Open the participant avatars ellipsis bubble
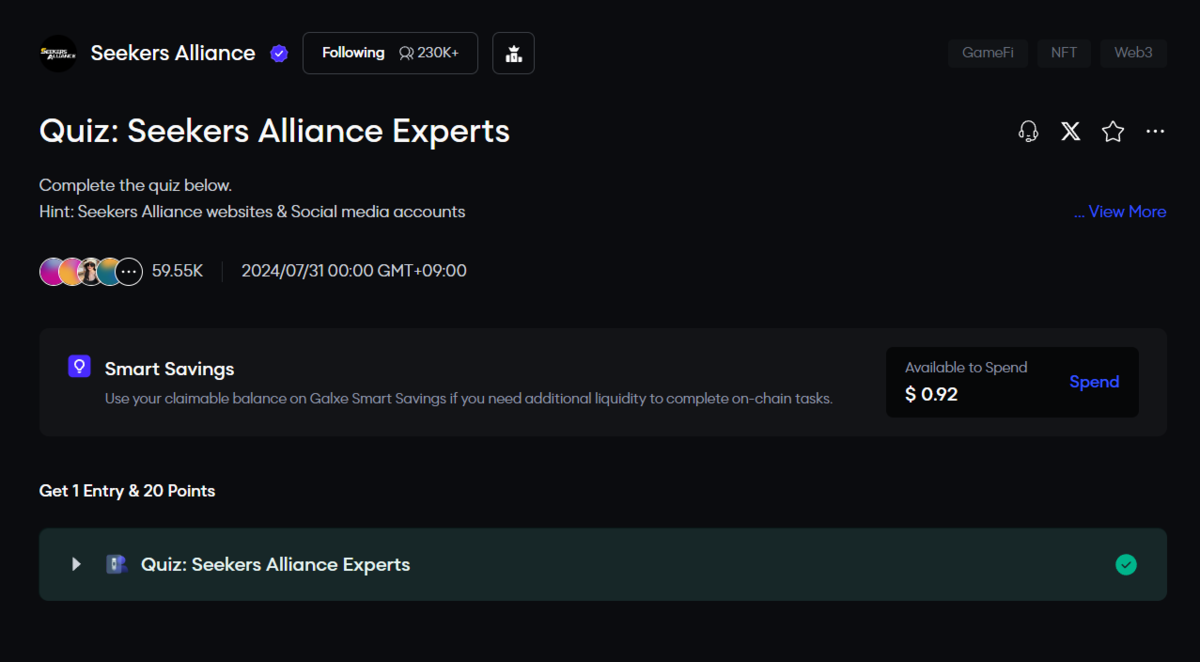The height and width of the screenshot is (662, 1200). tap(129, 271)
